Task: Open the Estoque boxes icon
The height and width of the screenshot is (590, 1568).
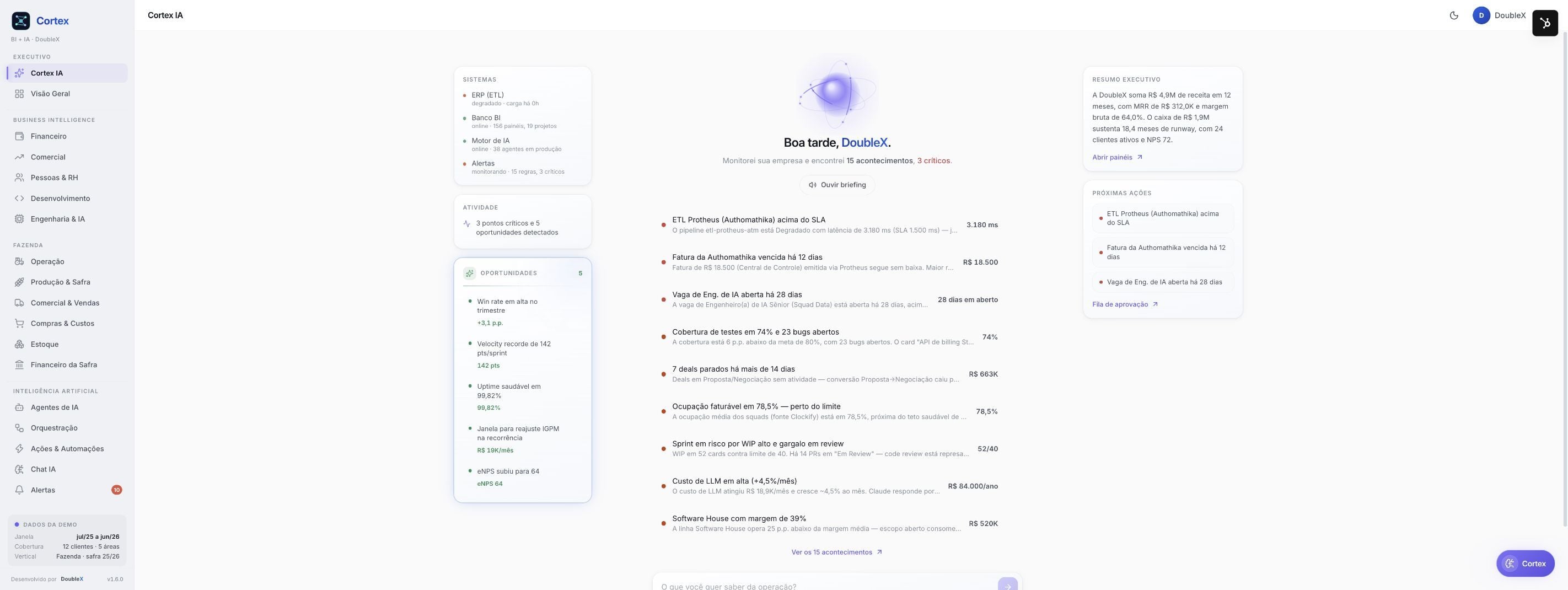Action: (x=19, y=345)
